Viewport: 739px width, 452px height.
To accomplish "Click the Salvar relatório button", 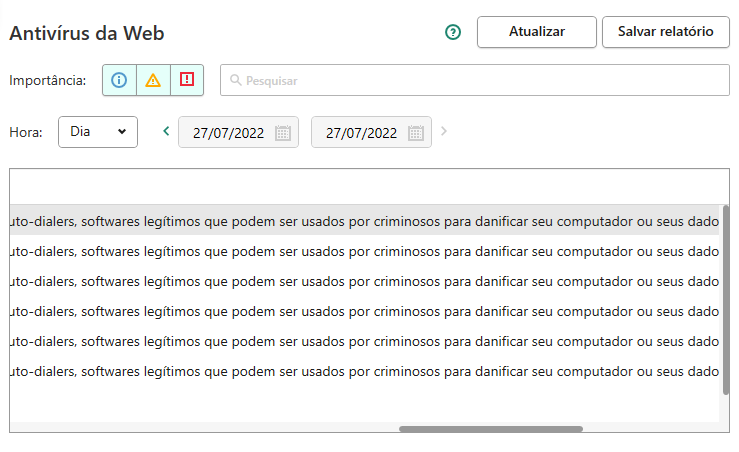I will (665, 32).
